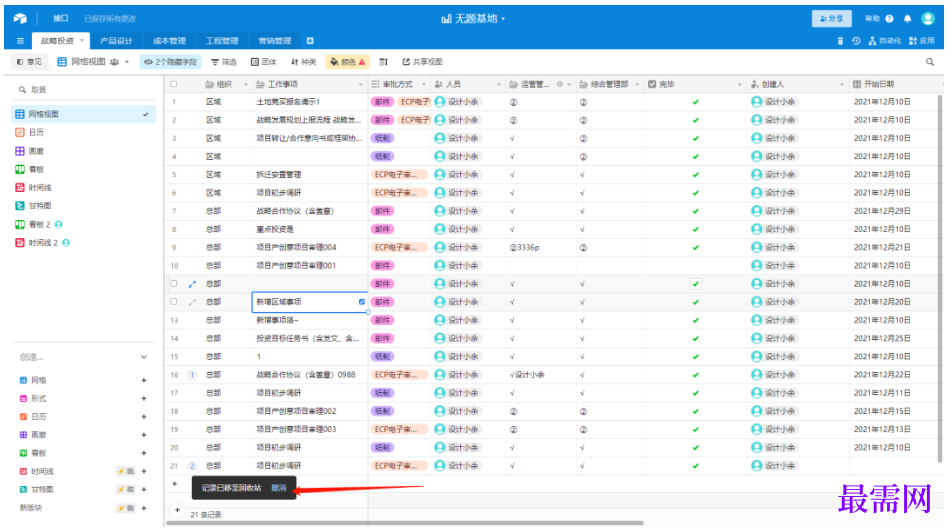Image resolution: width=950 pixels, height=530 pixels.
Task: Add a new table with plus tab icon
Action: 310,41
